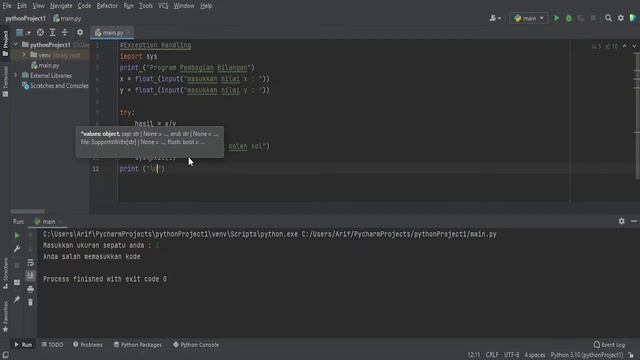Open the Code menu
The image size is (640, 360).
pyautogui.click(x=84, y=6)
